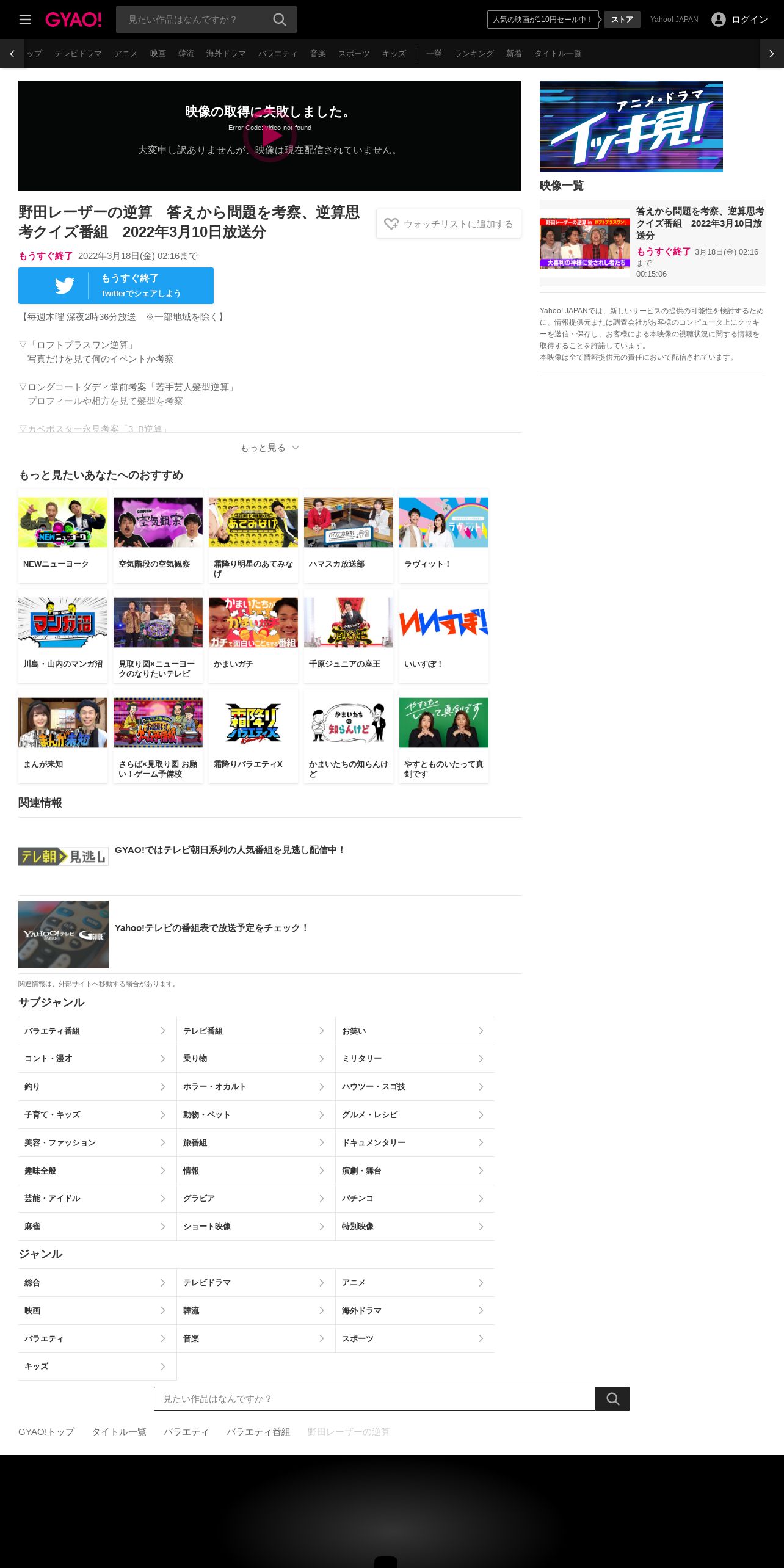Click the bottom search magnifier button

click(x=612, y=1398)
